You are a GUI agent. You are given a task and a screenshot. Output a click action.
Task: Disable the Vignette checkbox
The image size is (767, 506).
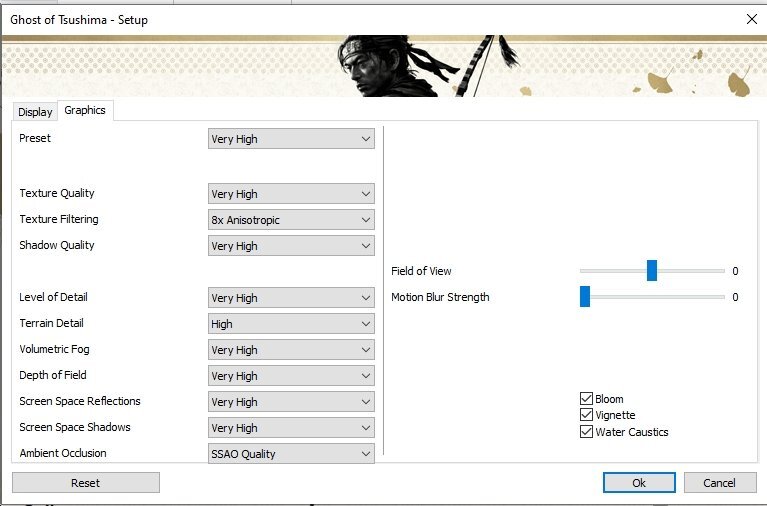(x=586, y=414)
